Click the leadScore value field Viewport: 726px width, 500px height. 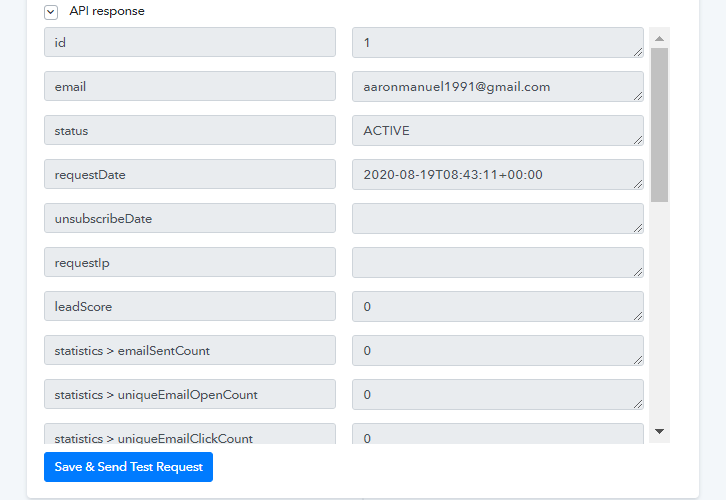[498, 306]
